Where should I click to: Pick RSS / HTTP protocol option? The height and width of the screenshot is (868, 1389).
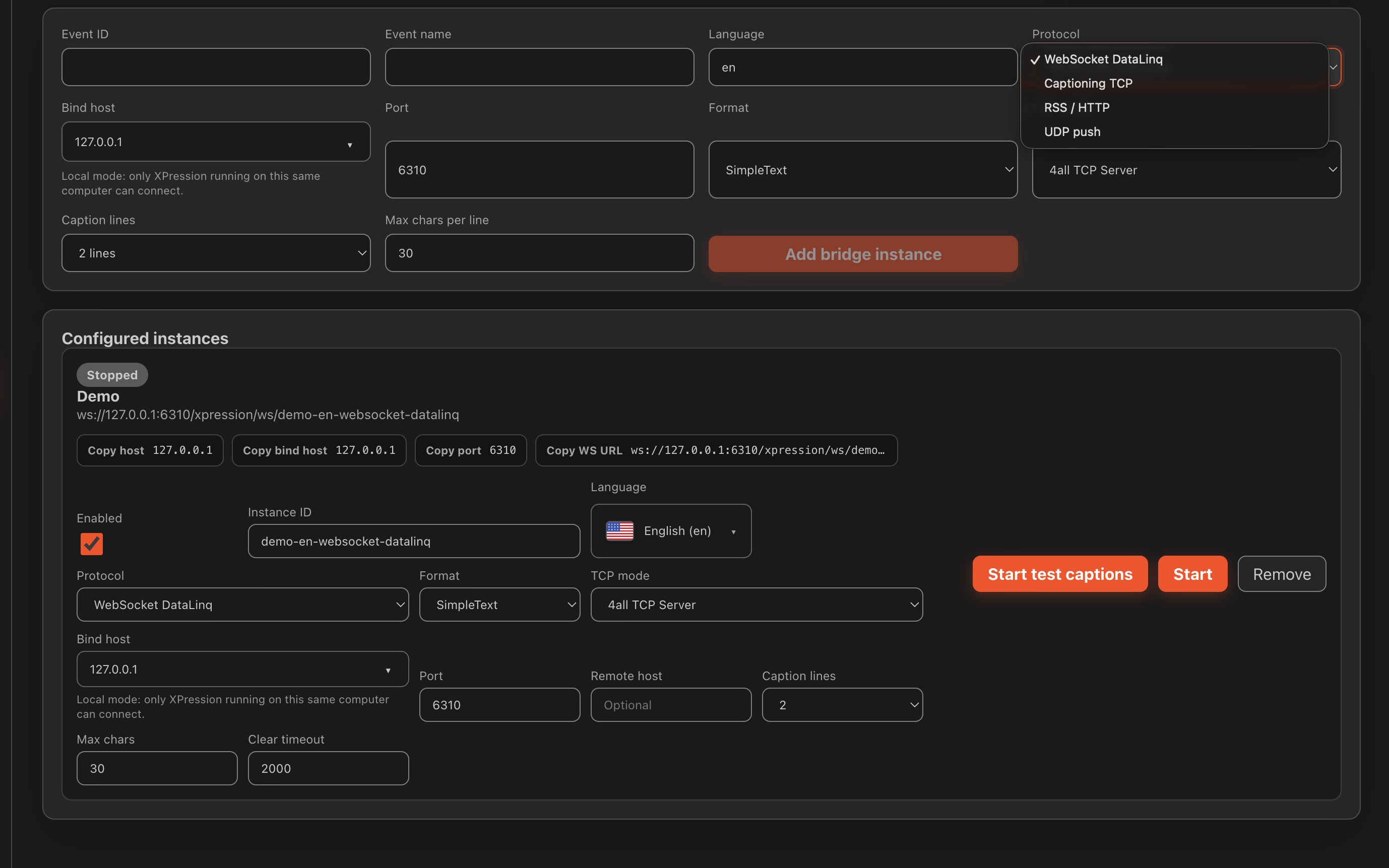coord(1174,107)
